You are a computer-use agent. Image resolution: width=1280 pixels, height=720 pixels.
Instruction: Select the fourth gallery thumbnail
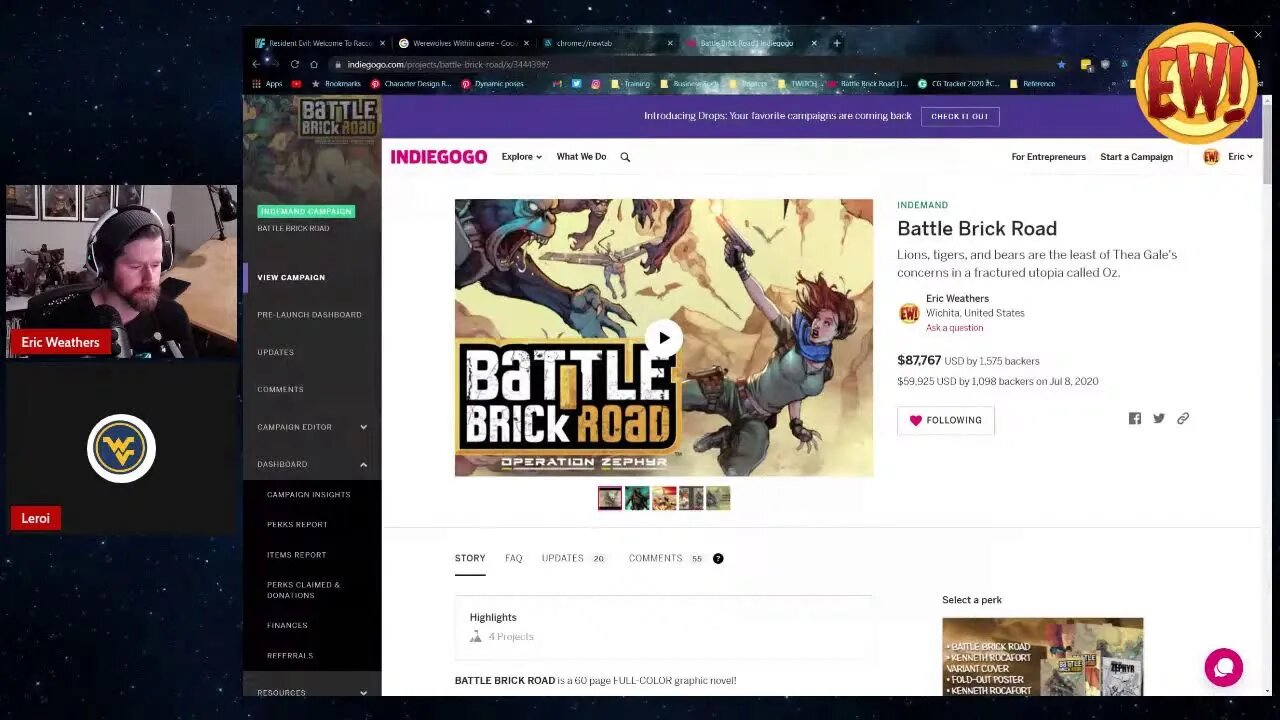pyautogui.click(x=691, y=498)
